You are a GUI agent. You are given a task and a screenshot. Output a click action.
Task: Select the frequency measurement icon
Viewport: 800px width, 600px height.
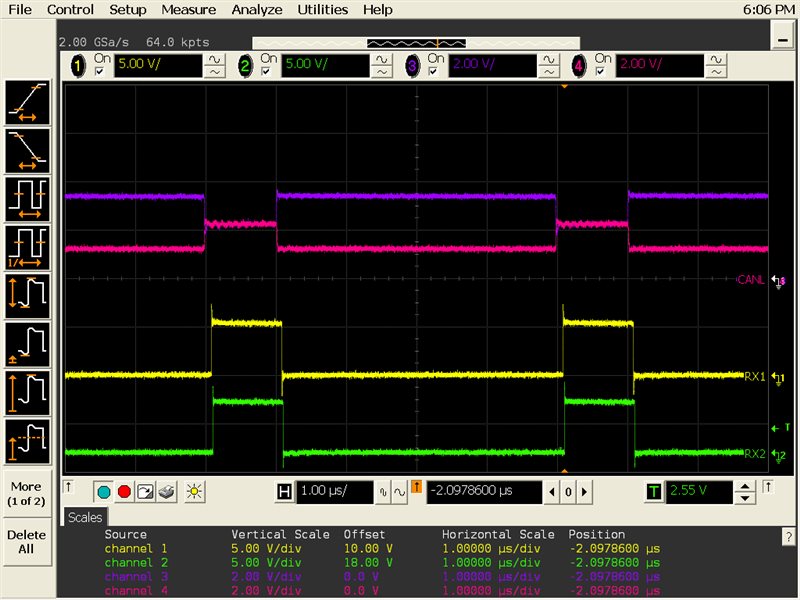click(28, 247)
